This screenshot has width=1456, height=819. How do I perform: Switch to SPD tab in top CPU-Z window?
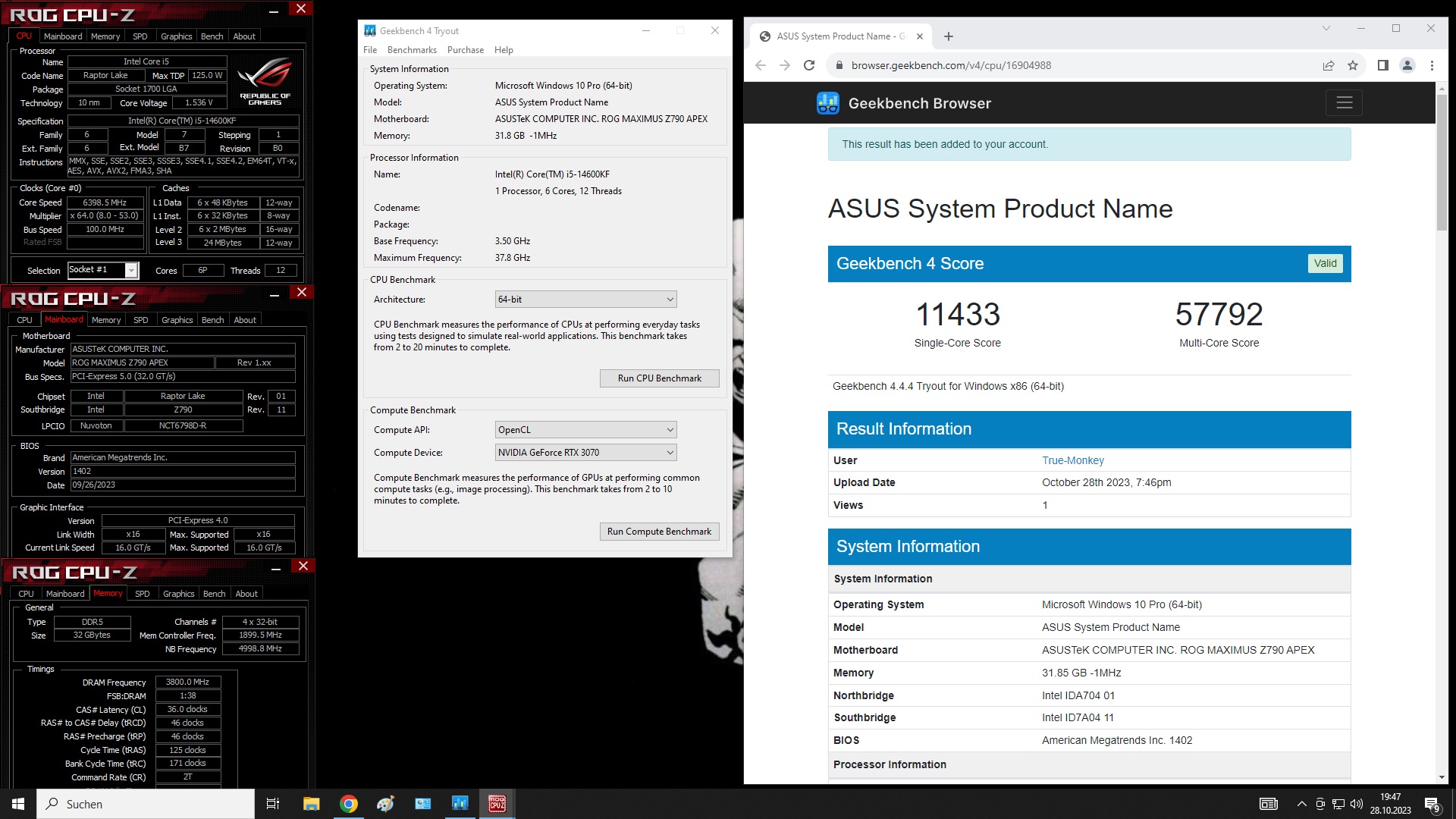pos(140,36)
